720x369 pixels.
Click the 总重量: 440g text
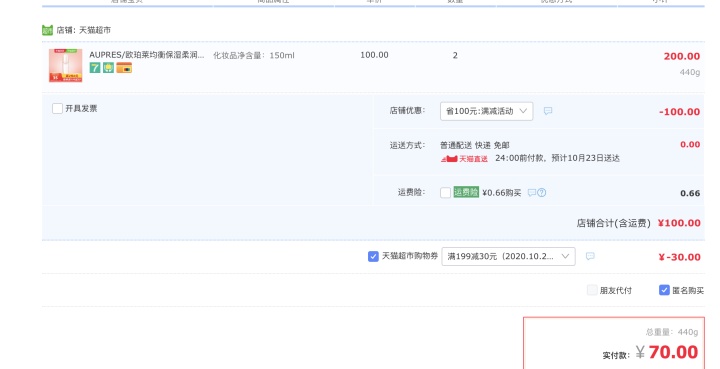pyautogui.click(x=672, y=332)
